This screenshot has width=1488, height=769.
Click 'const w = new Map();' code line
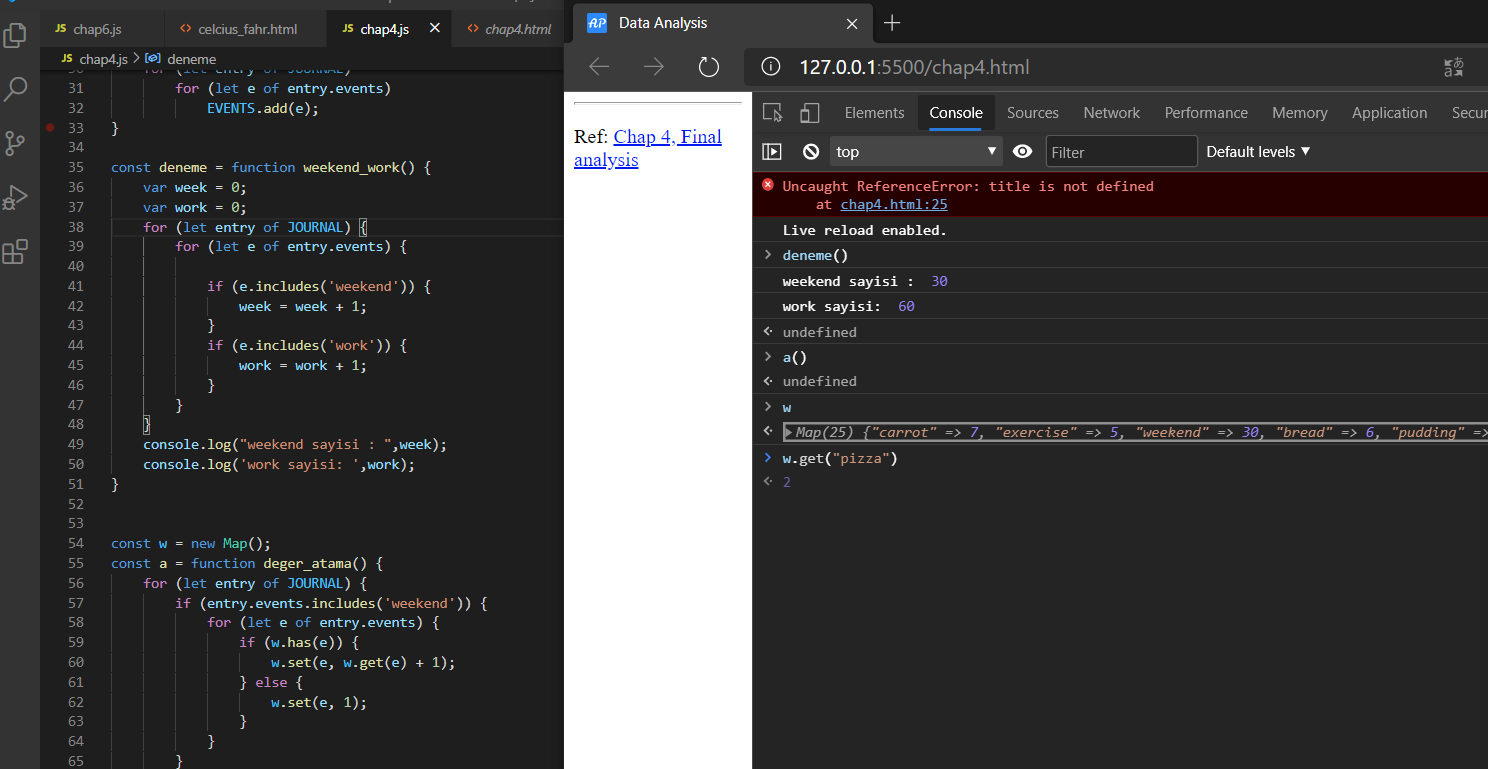(191, 543)
